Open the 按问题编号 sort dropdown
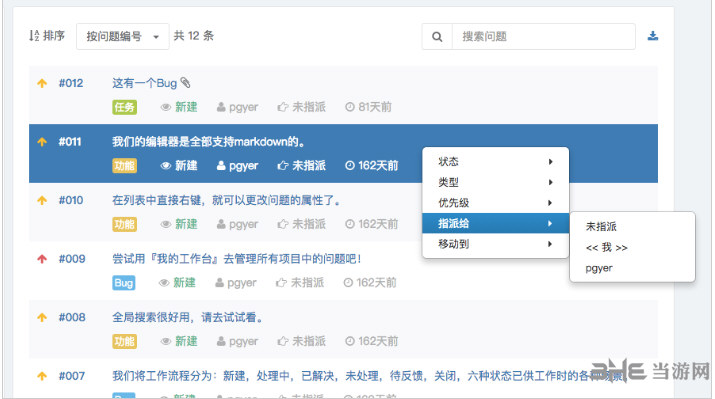 point(123,36)
